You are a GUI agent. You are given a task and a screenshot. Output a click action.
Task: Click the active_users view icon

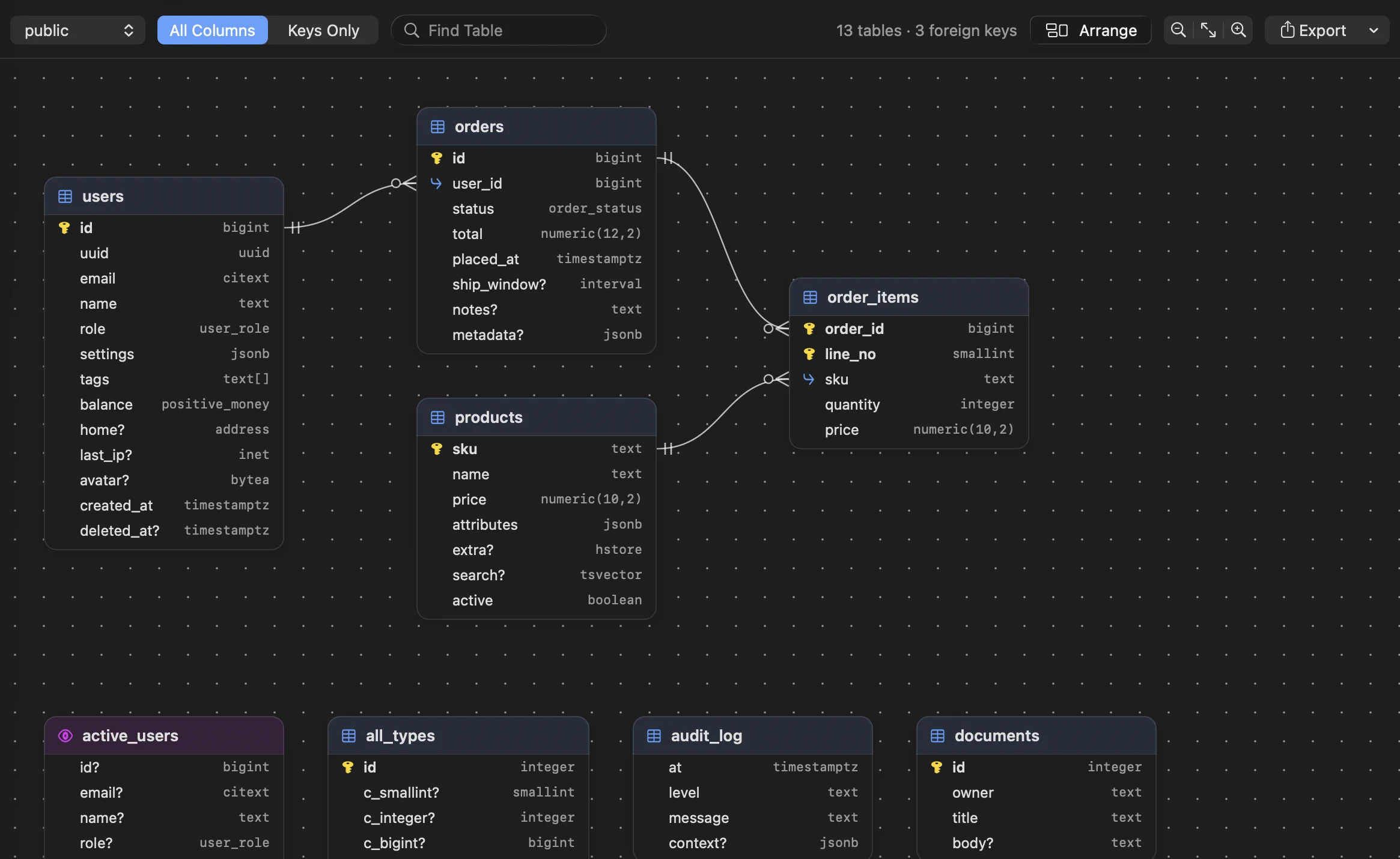pos(65,736)
